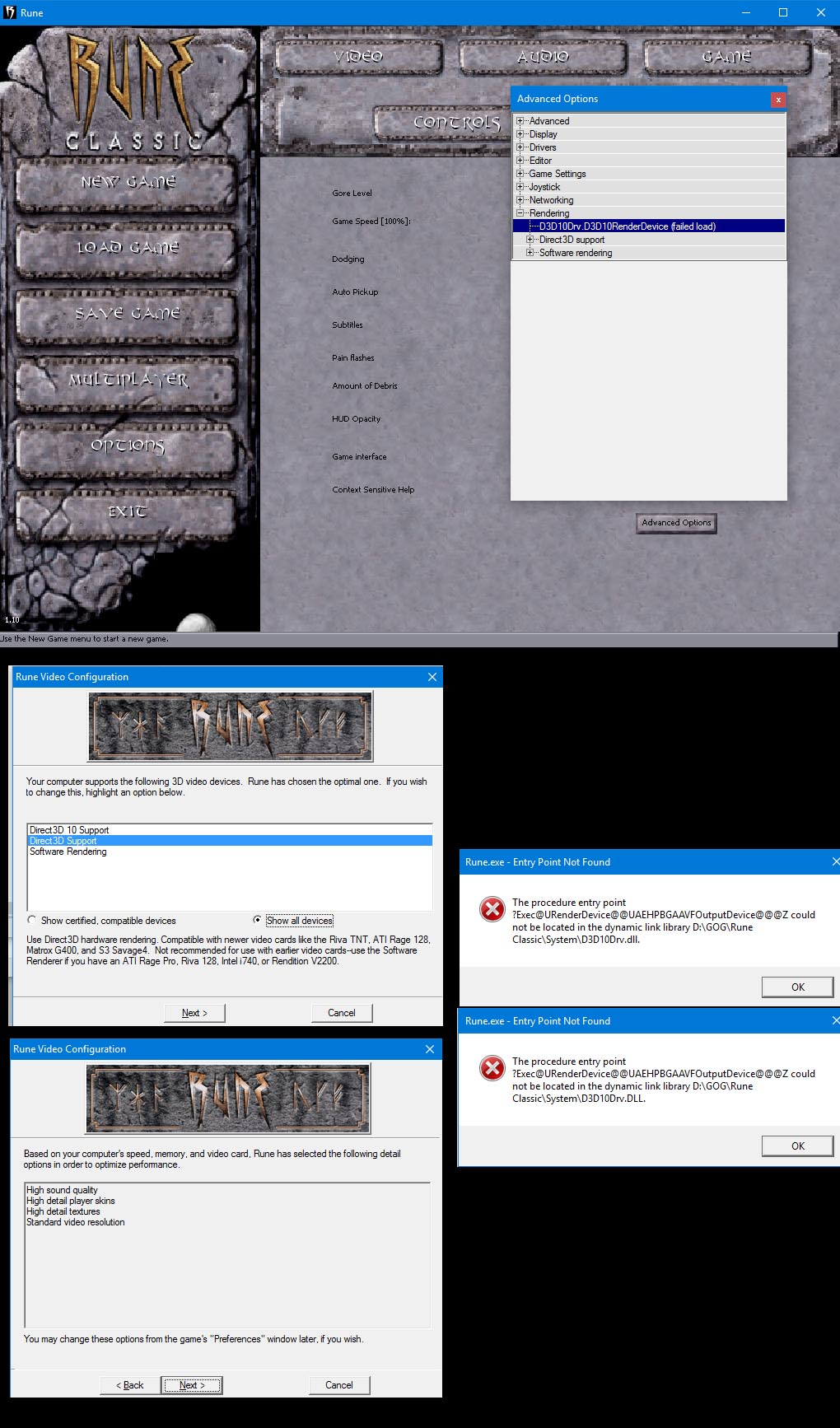Viewport: 840px width, 1428px height.
Task: Expand the Game Settings tree node
Action: (x=520, y=174)
